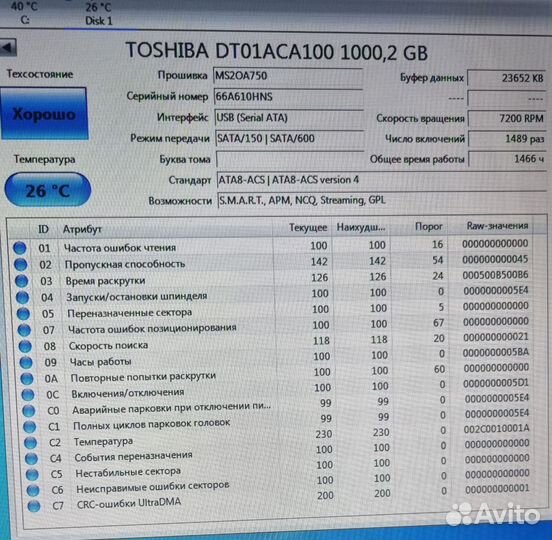Click the transfer mode field SATA/150 | SATA/600

click(x=290, y=138)
